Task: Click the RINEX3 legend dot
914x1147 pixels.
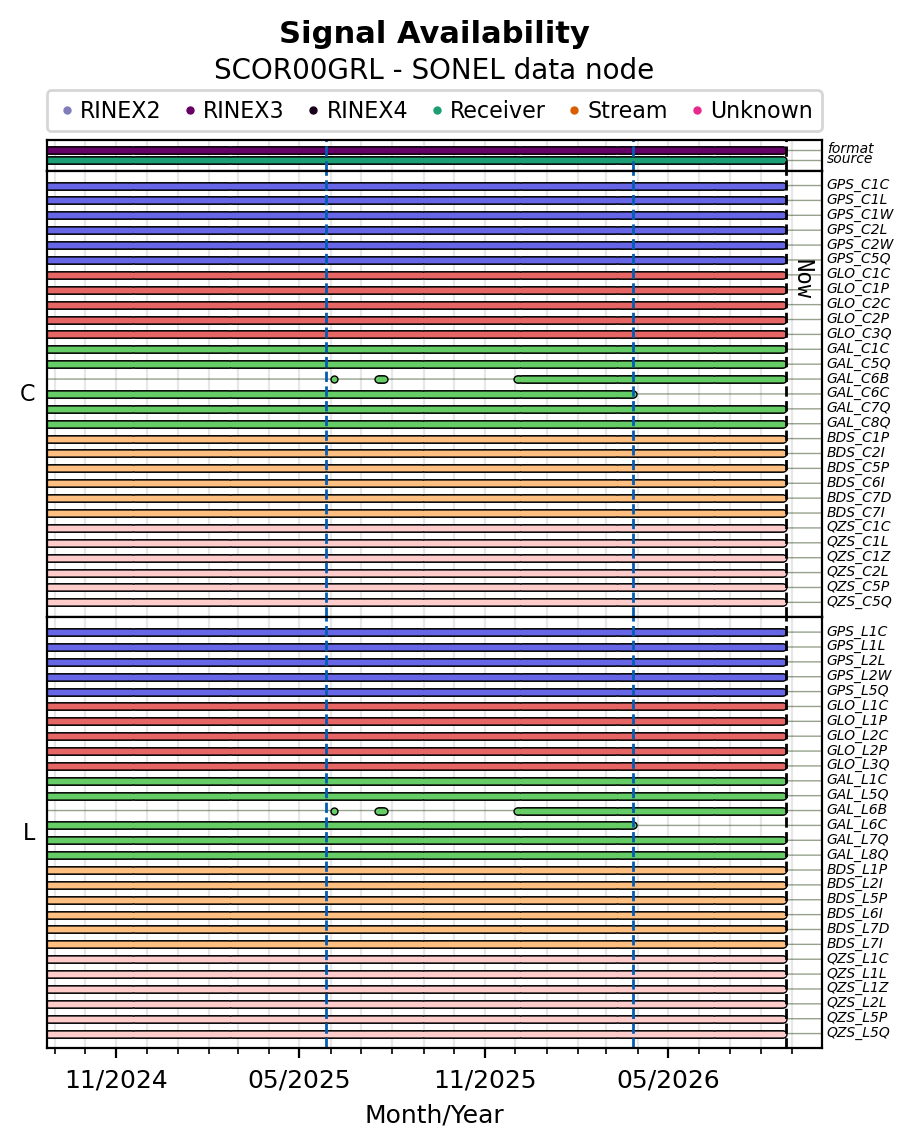Action: pyautogui.click(x=191, y=111)
